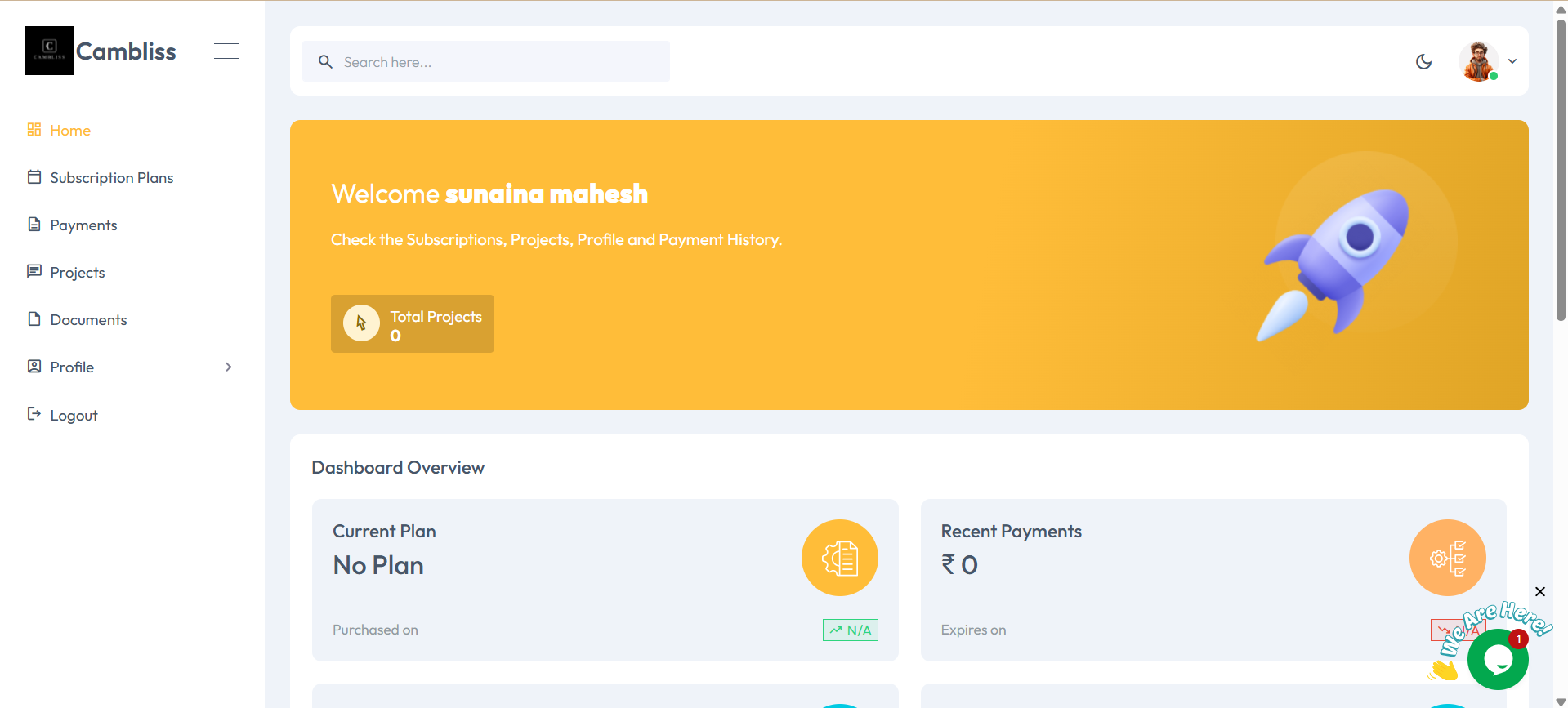The width and height of the screenshot is (1568, 708).
Task: Switch to dark mode with moon icon
Action: coord(1423,61)
